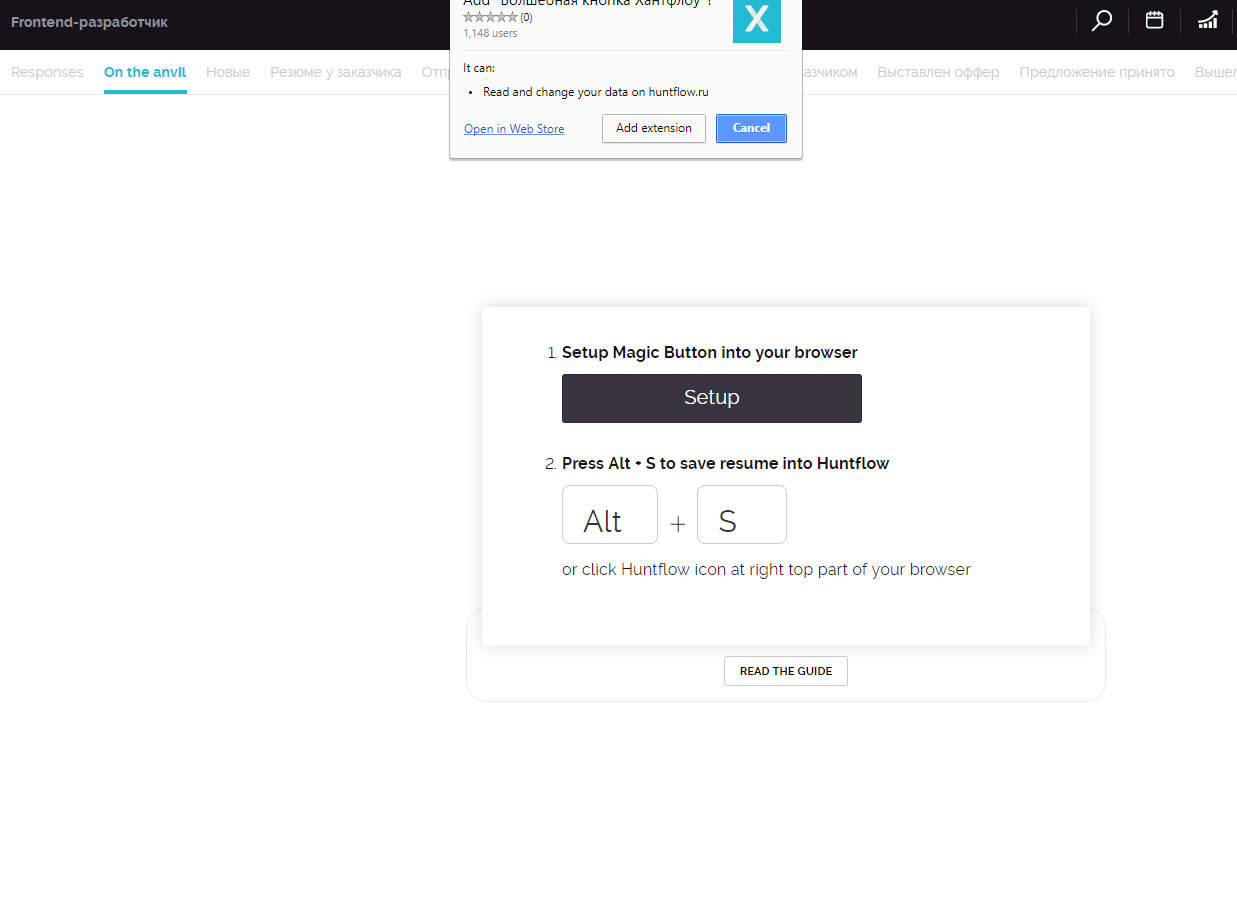This screenshot has height=897, width=1237.
Task: Select the On the anvil tab
Action: pyautogui.click(x=145, y=72)
